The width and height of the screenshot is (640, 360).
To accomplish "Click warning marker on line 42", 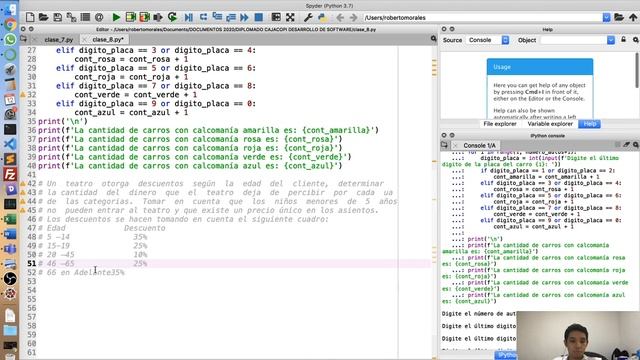I will point(23,184).
